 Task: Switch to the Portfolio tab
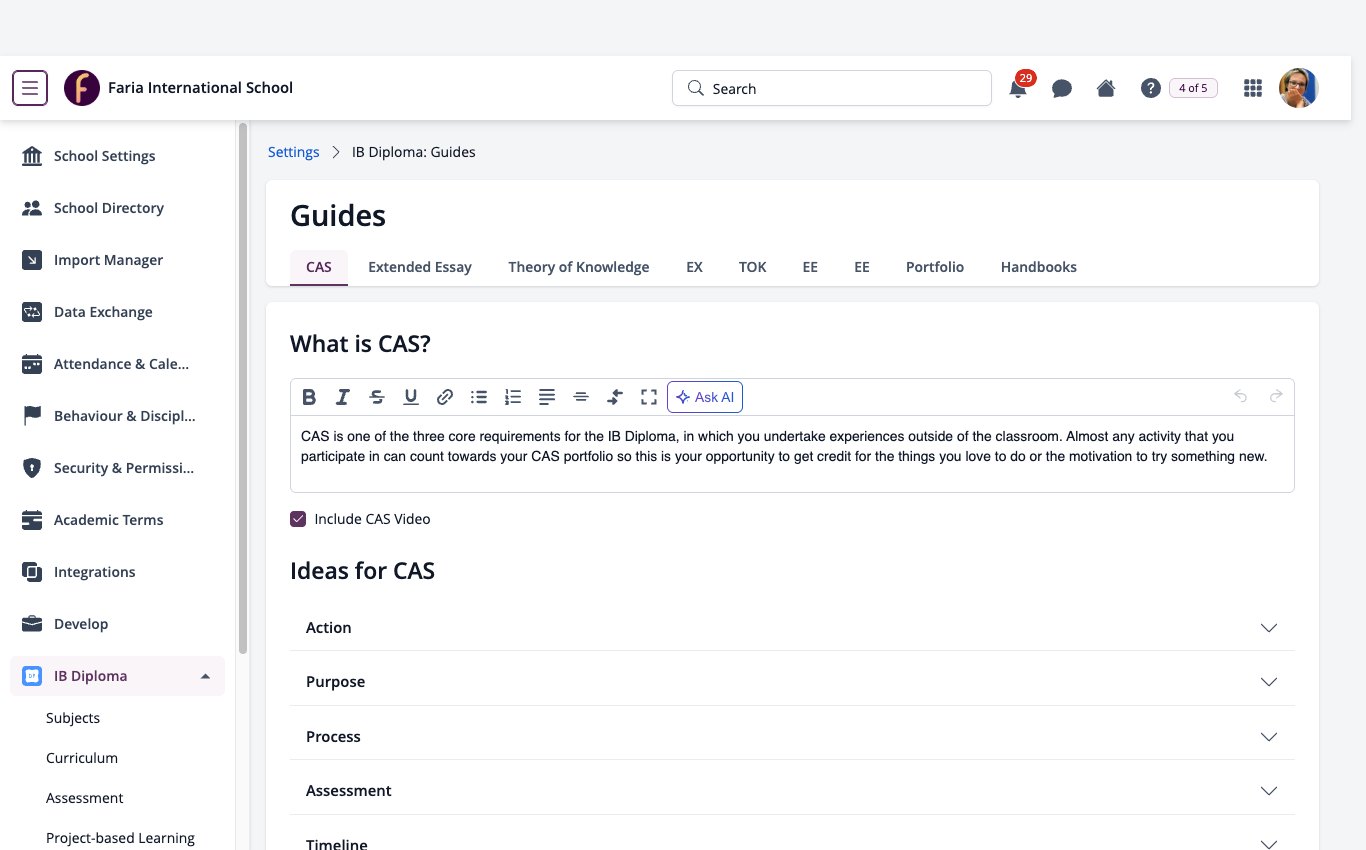click(x=935, y=267)
